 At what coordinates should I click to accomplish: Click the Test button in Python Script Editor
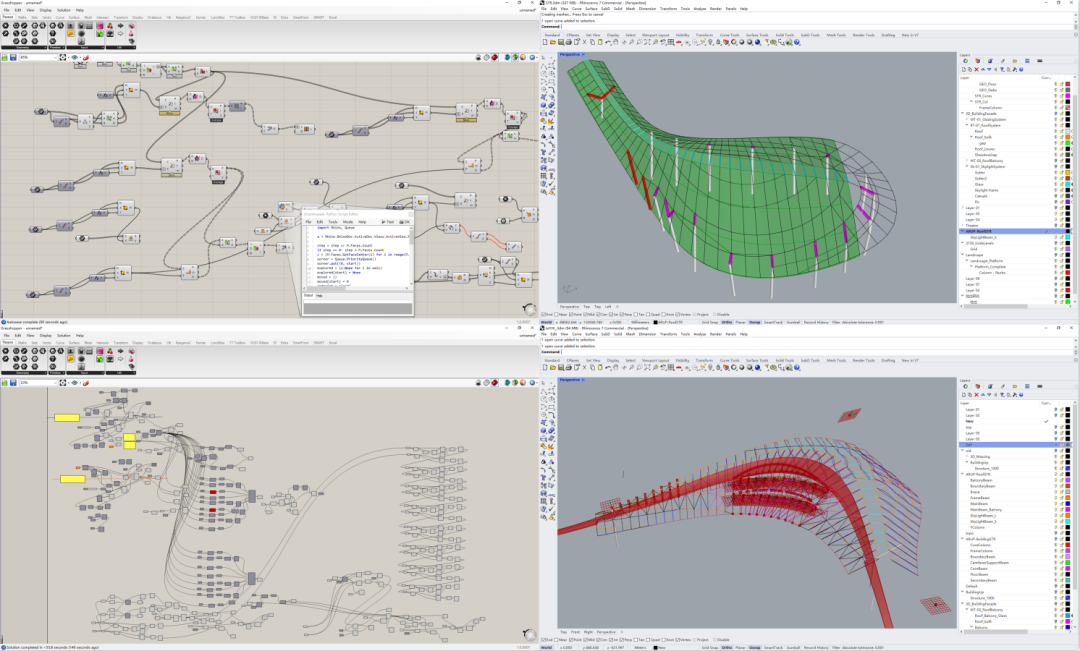pyautogui.click(x=386, y=222)
